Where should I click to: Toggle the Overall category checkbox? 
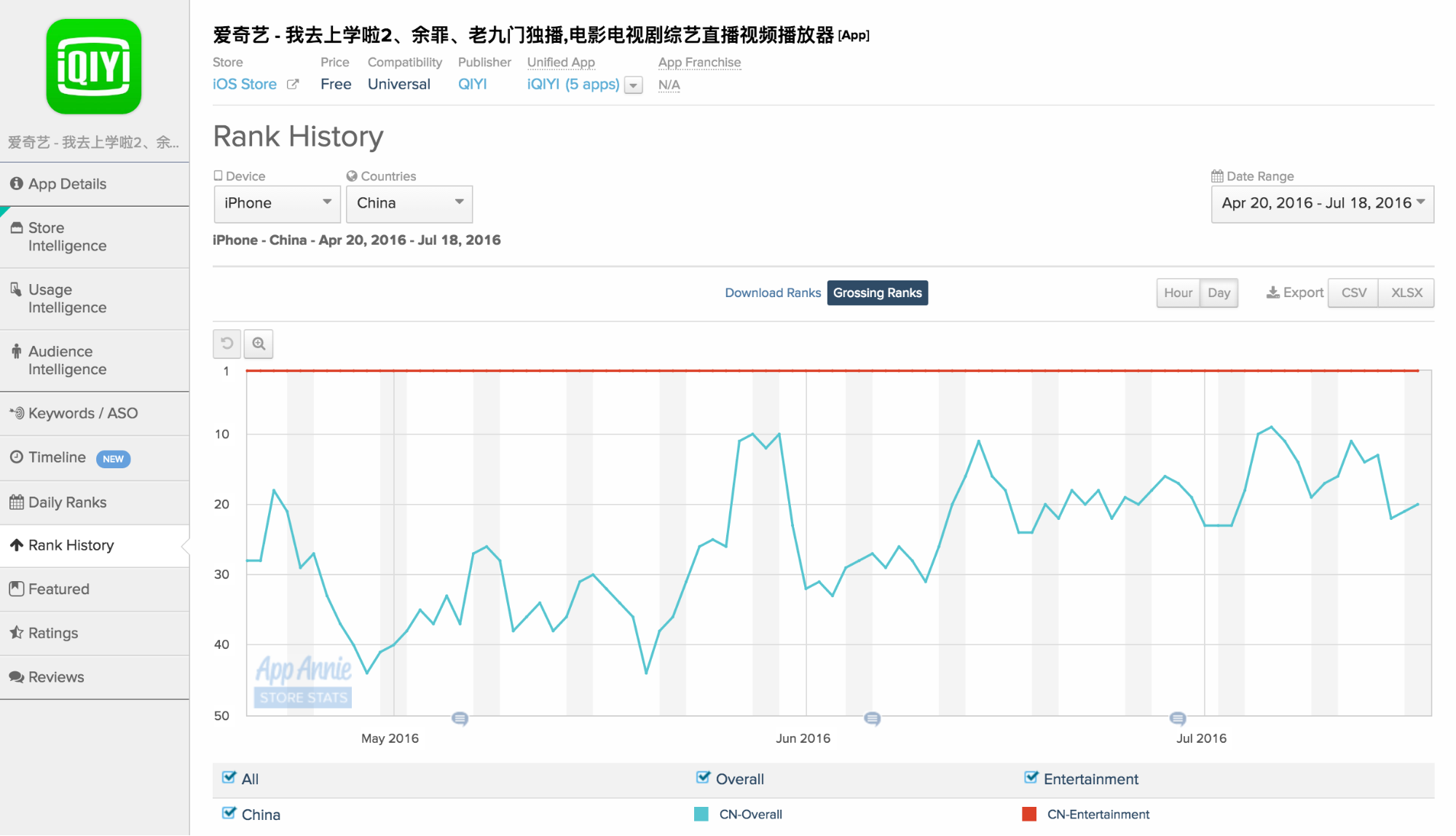click(703, 778)
